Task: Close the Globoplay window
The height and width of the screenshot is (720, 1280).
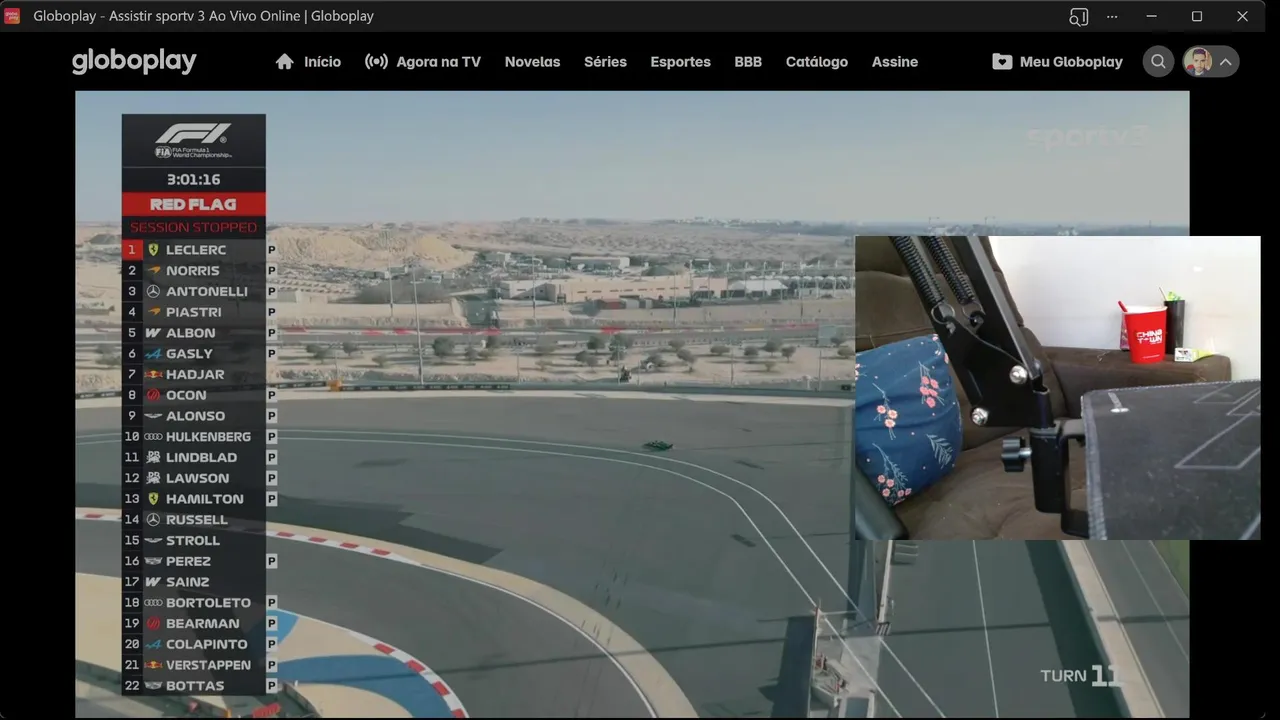Action: click(1243, 16)
